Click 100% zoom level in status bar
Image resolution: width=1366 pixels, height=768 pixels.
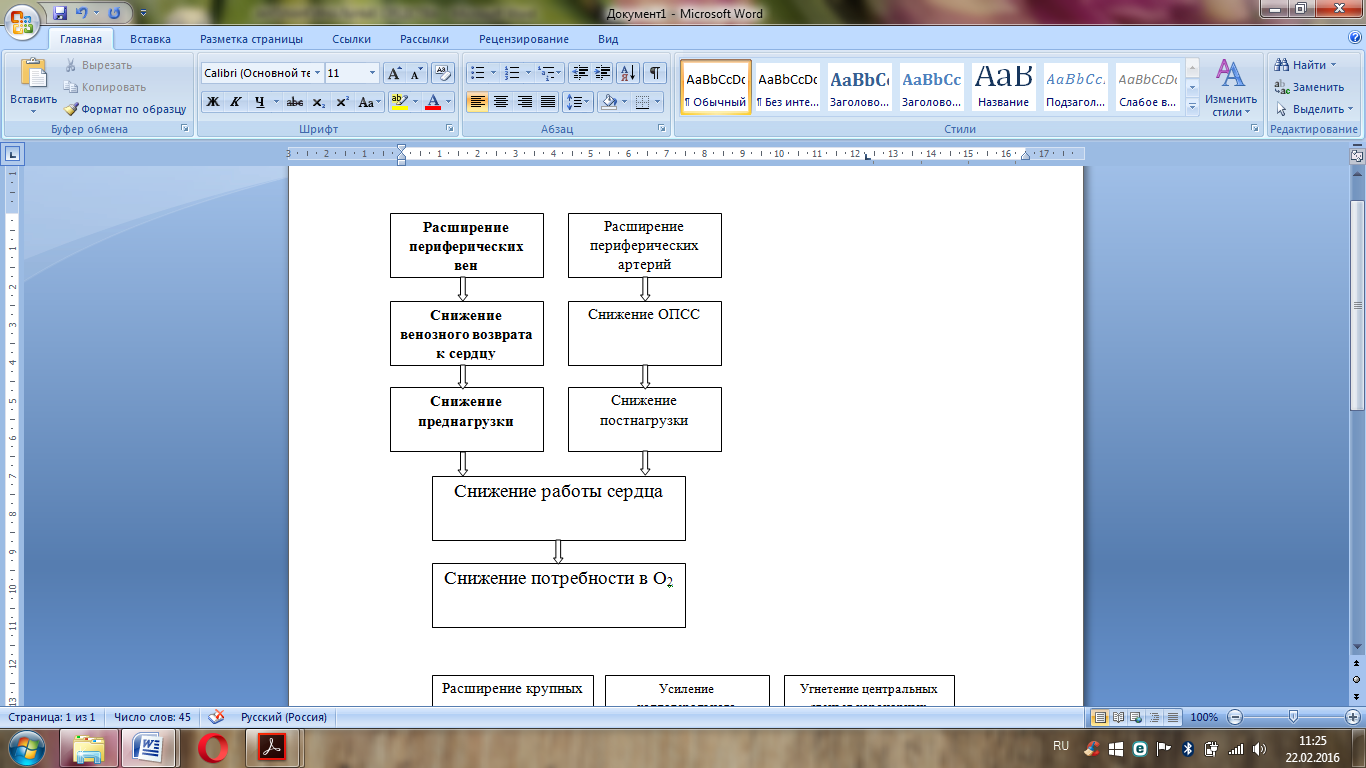[1205, 717]
